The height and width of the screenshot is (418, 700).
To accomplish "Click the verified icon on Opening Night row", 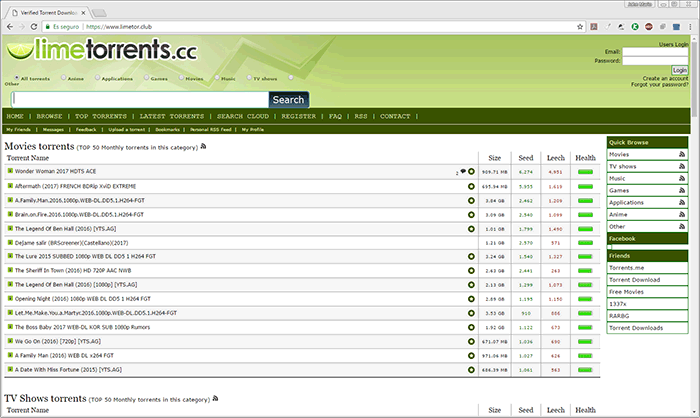I will tap(471, 299).
